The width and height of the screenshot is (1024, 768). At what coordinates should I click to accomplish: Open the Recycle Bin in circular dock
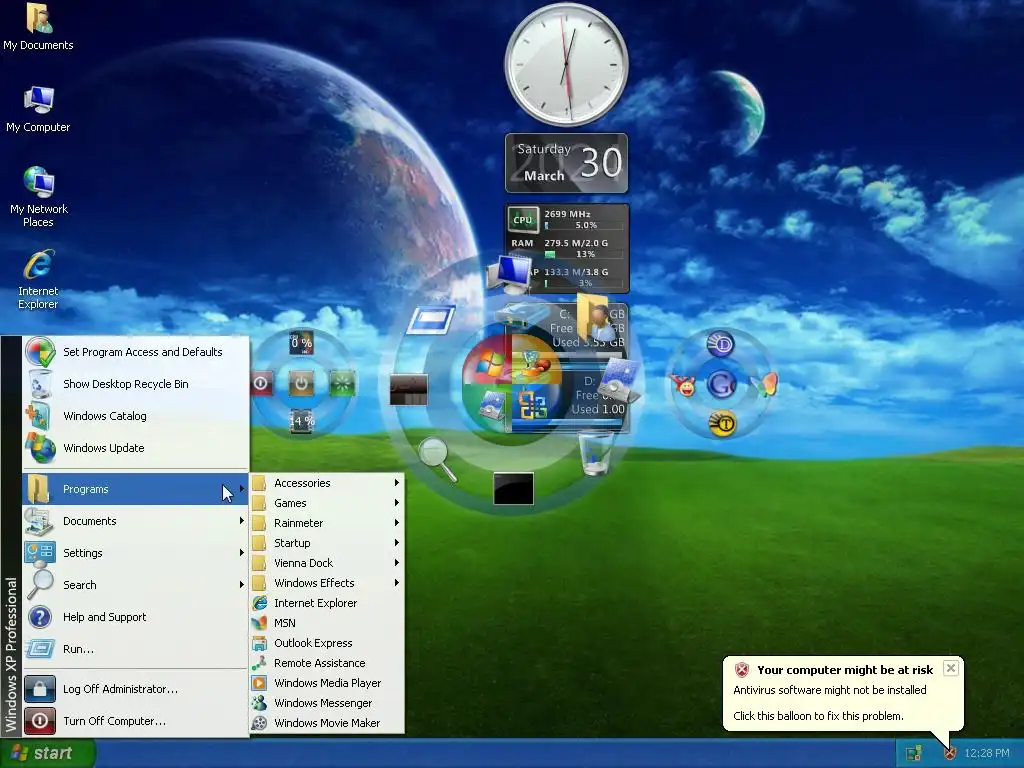(x=595, y=453)
